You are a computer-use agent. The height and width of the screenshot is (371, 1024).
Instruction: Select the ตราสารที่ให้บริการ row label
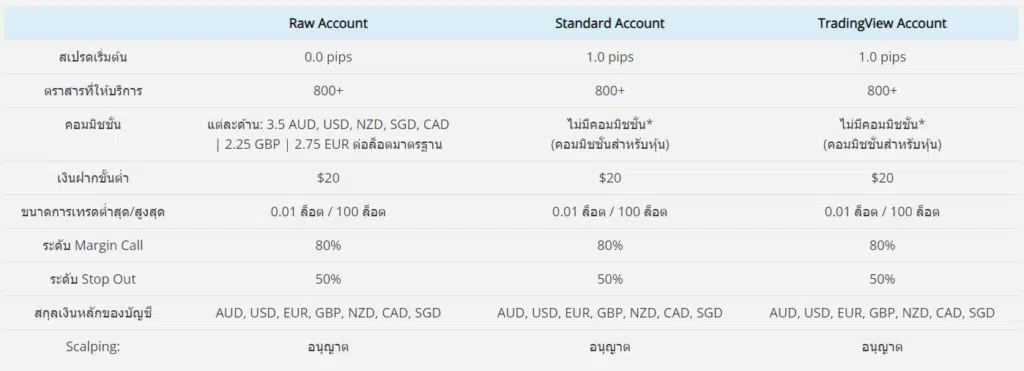(93, 91)
